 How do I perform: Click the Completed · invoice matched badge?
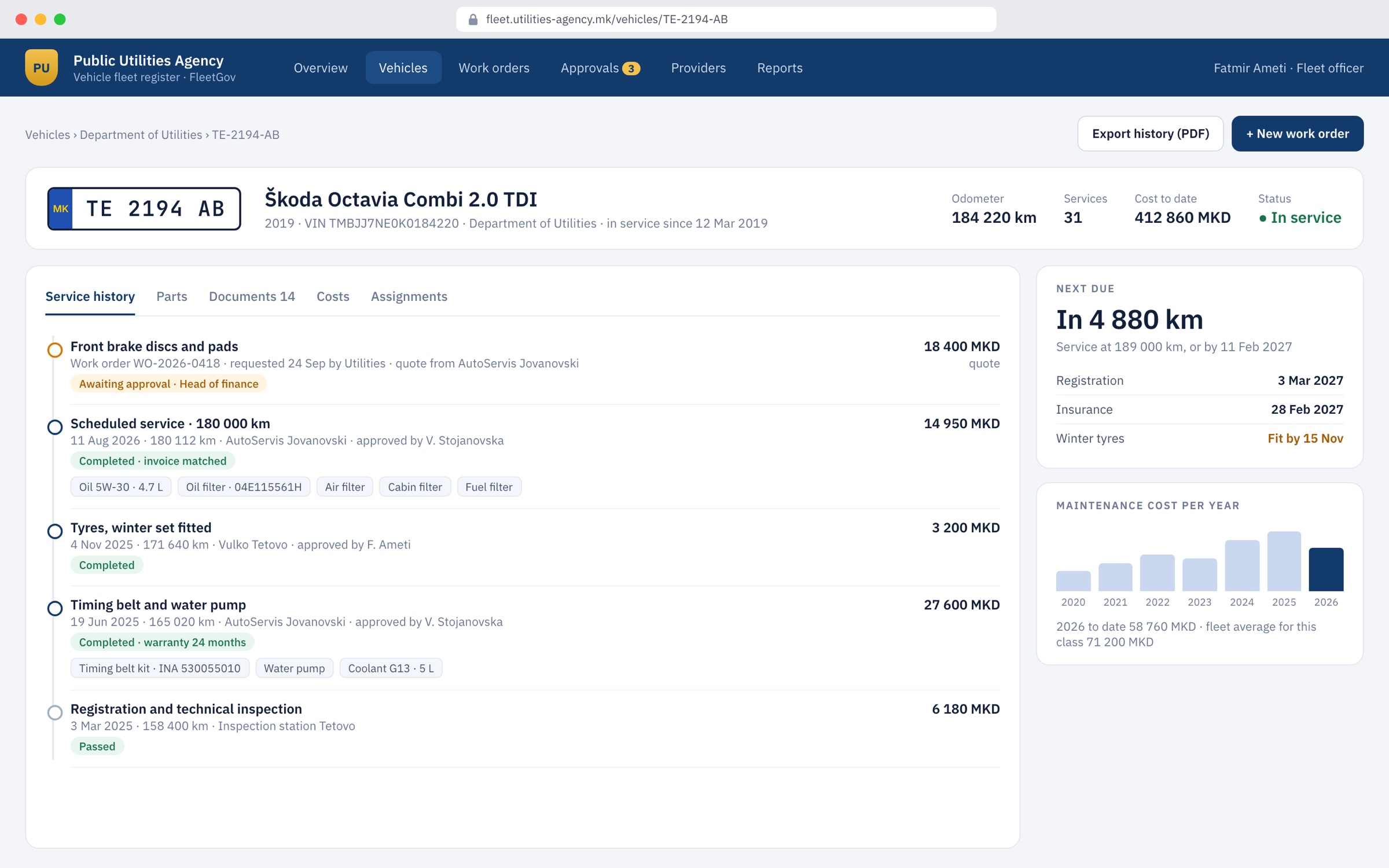pyautogui.click(x=153, y=461)
